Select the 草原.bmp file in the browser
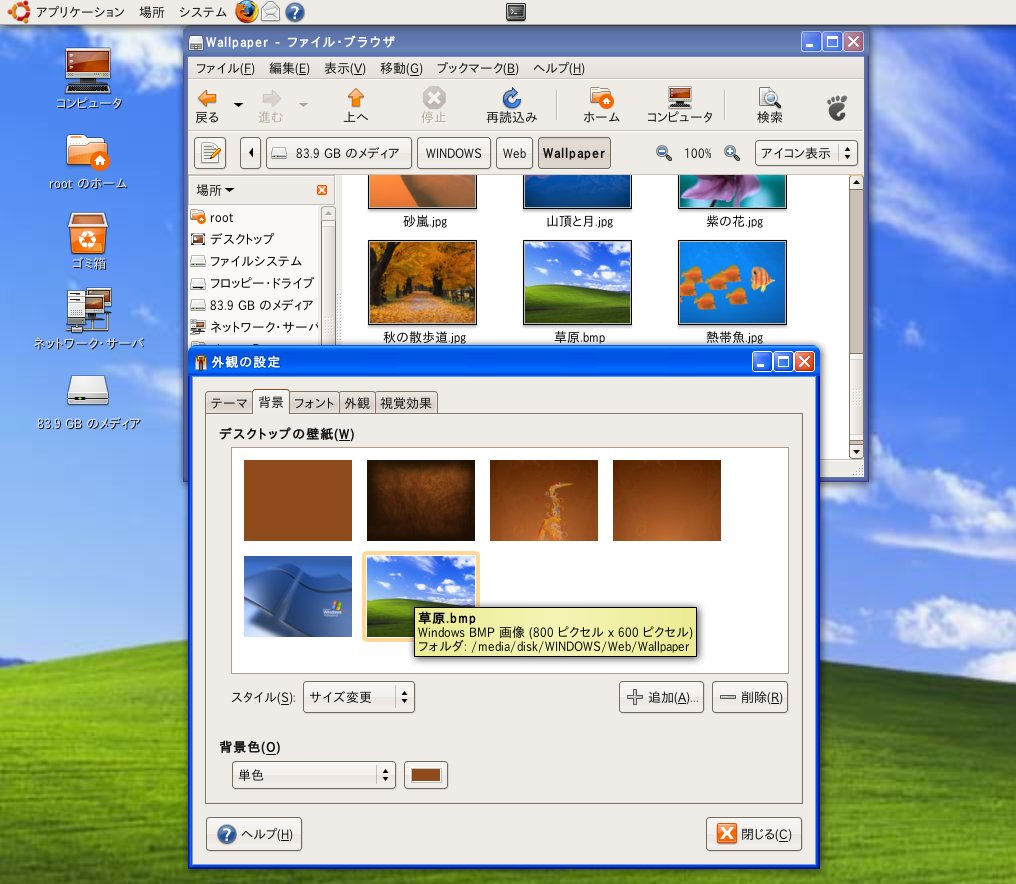Viewport: 1016px width, 884px height. point(577,283)
